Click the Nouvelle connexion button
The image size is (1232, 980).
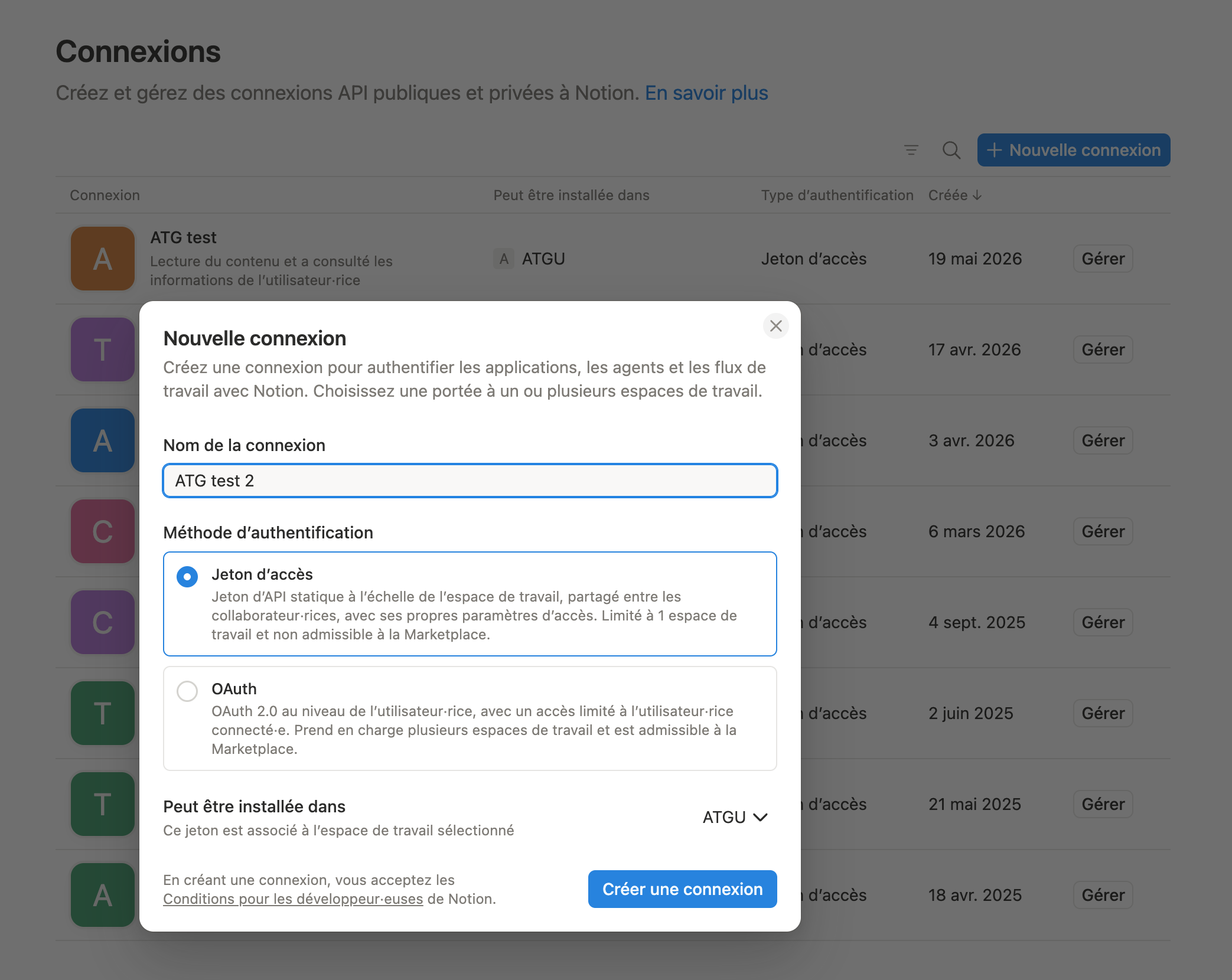(x=1073, y=150)
